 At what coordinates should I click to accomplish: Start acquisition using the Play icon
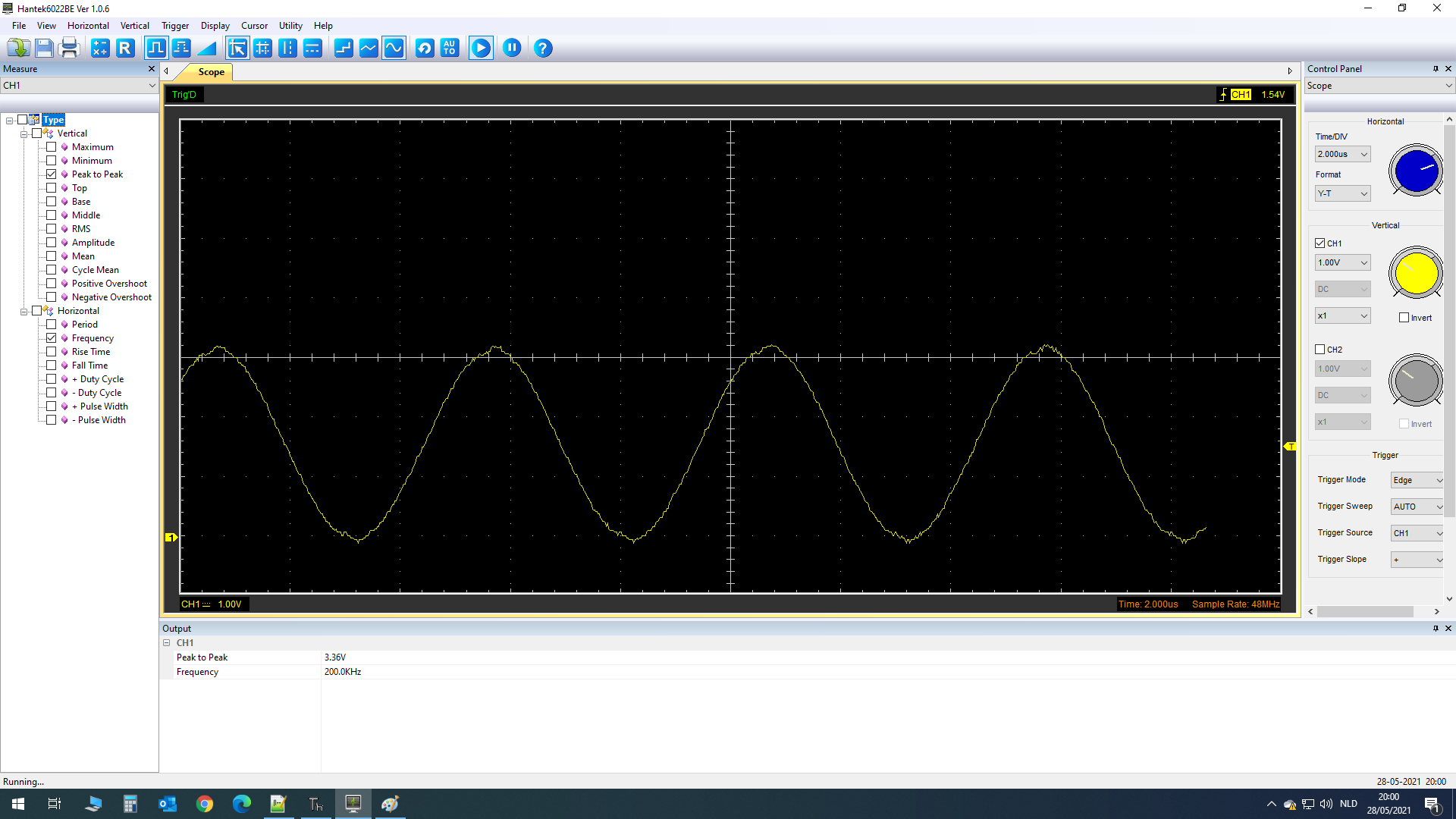(481, 48)
